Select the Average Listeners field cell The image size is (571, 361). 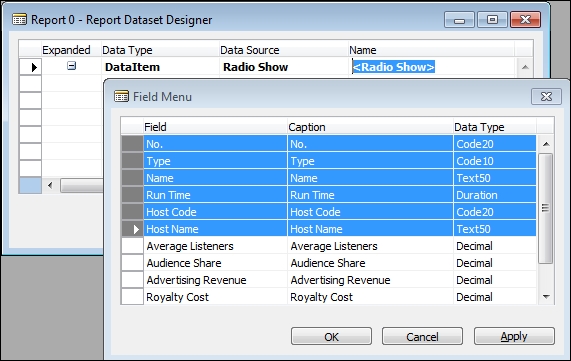[x=215, y=246]
